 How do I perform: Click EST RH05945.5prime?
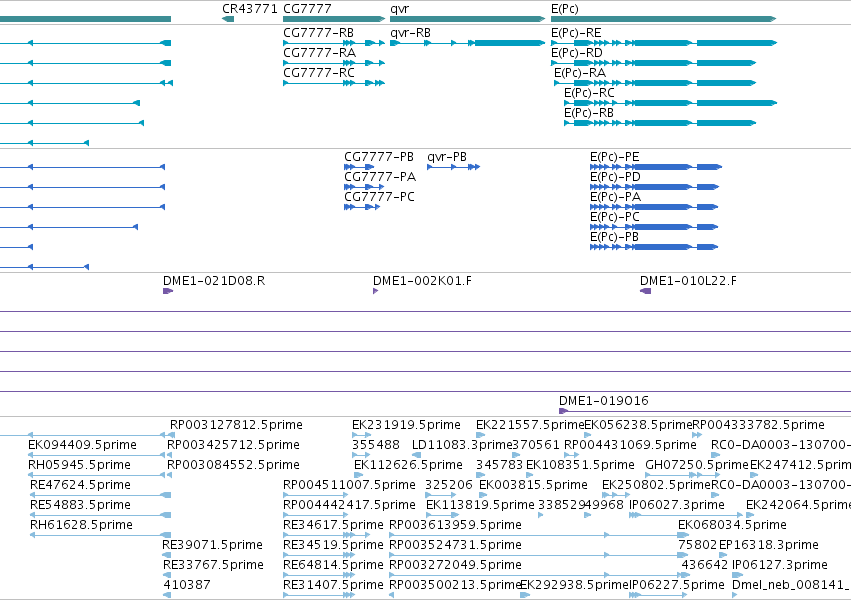click(79, 465)
